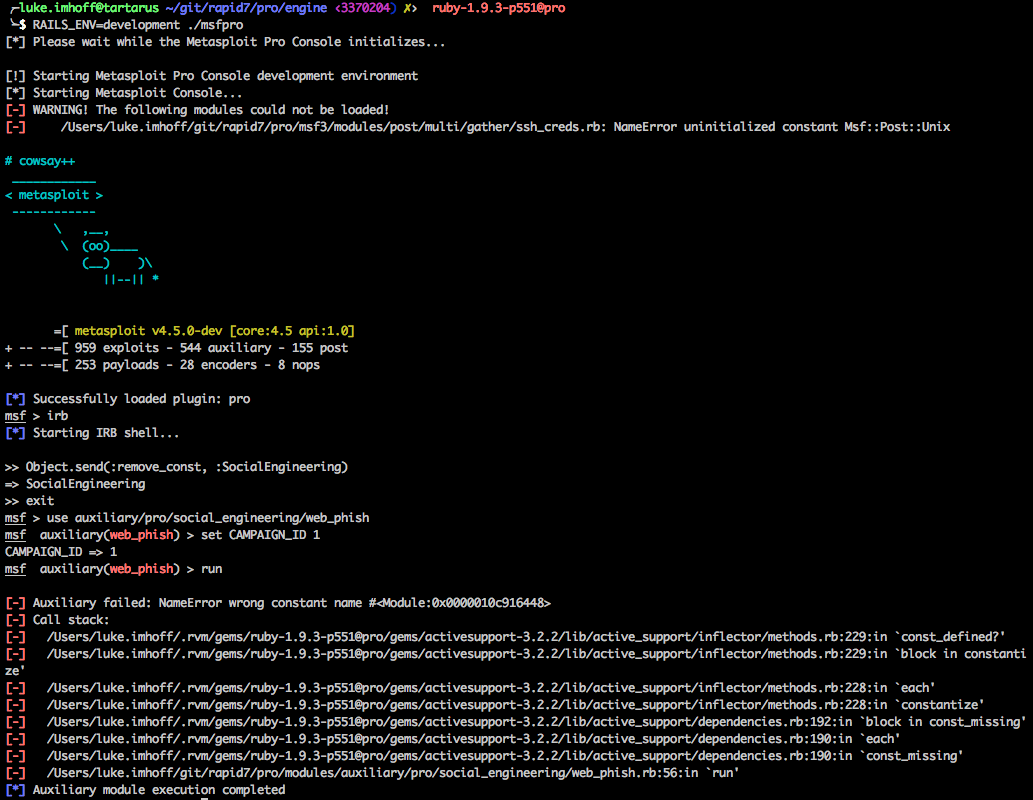Click the 'msf > irb' command line
Image resolution: width=1033 pixels, height=800 pixels.
(36, 416)
